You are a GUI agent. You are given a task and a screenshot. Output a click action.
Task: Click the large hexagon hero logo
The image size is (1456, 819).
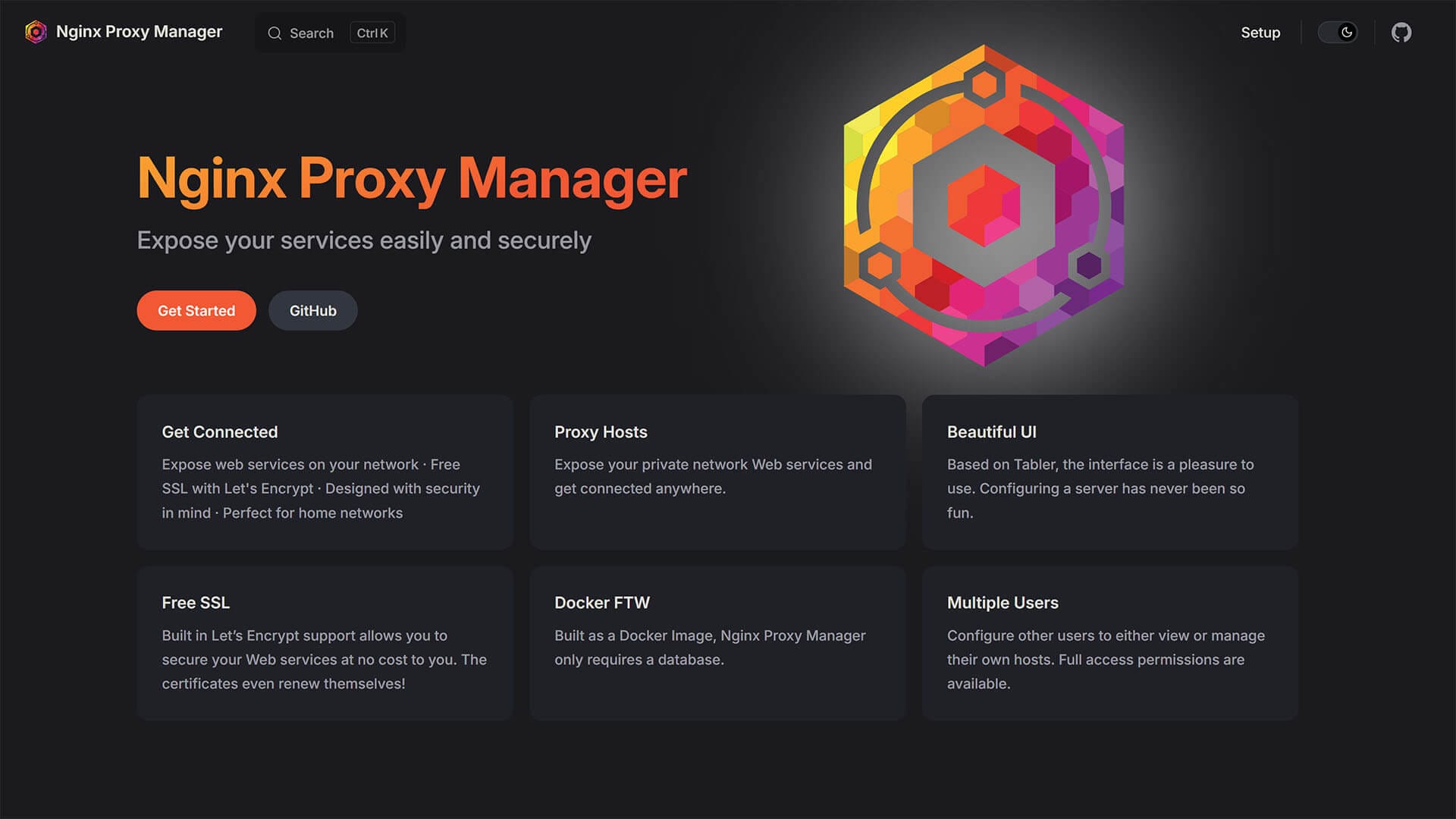click(x=984, y=206)
